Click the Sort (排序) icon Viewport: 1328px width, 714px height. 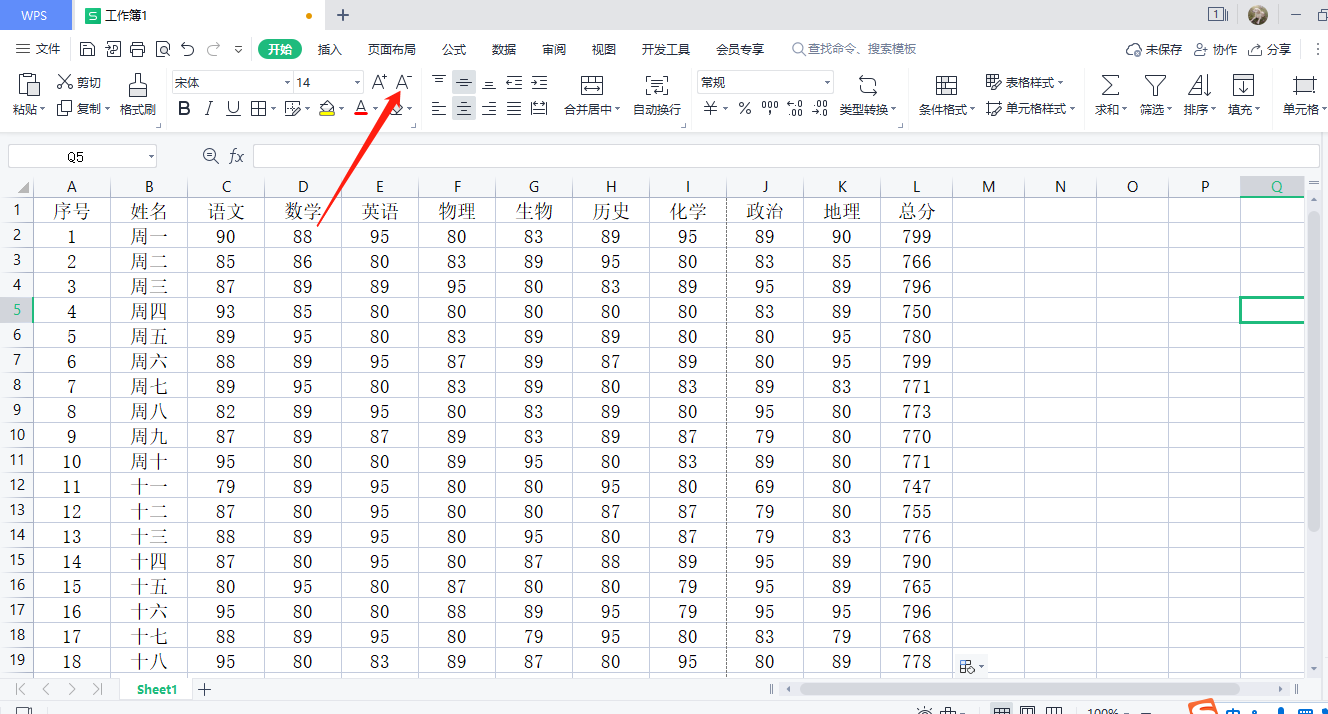point(1198,85)
